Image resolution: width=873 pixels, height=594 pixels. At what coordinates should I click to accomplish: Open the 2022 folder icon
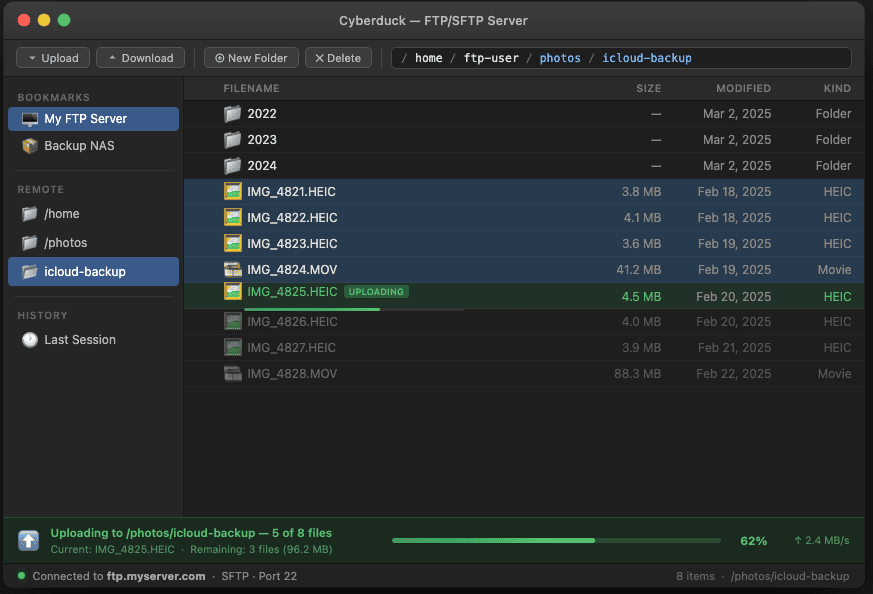228,113
